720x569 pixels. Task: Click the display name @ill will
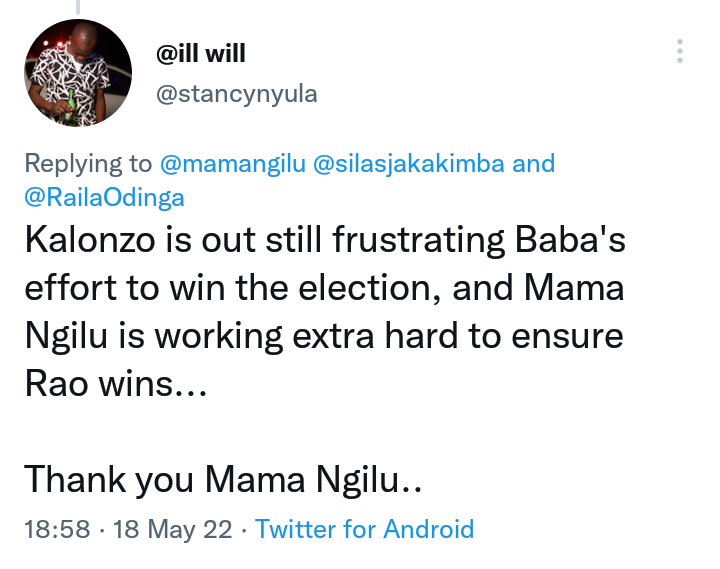tap(201, 53)
